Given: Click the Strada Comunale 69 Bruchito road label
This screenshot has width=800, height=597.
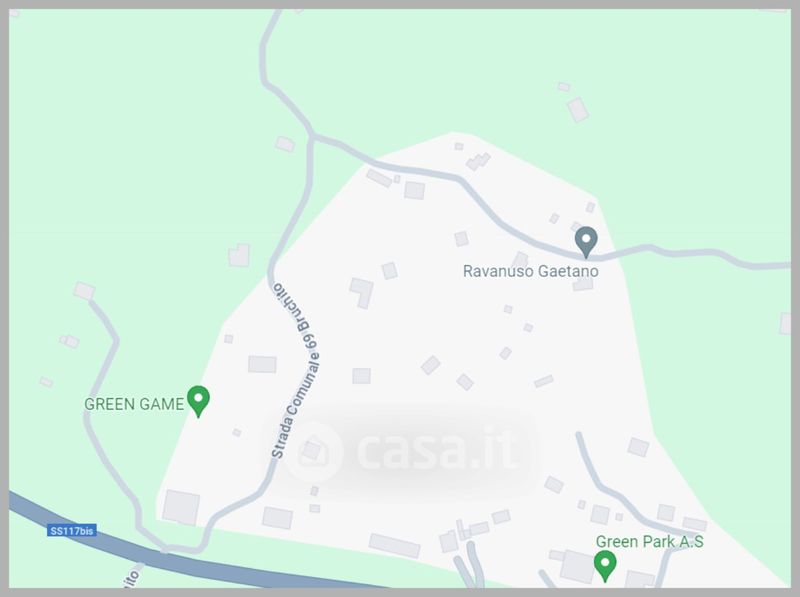Looking at the screenshot, I should click(297, 369).
